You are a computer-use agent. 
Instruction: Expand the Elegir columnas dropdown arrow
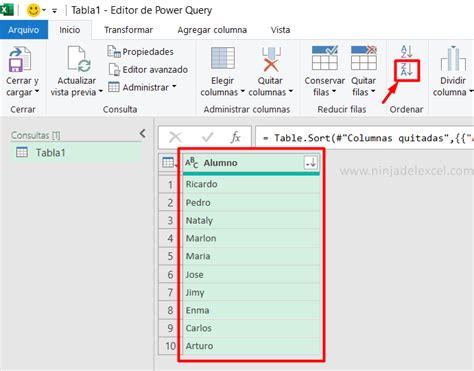coord(242,91)
